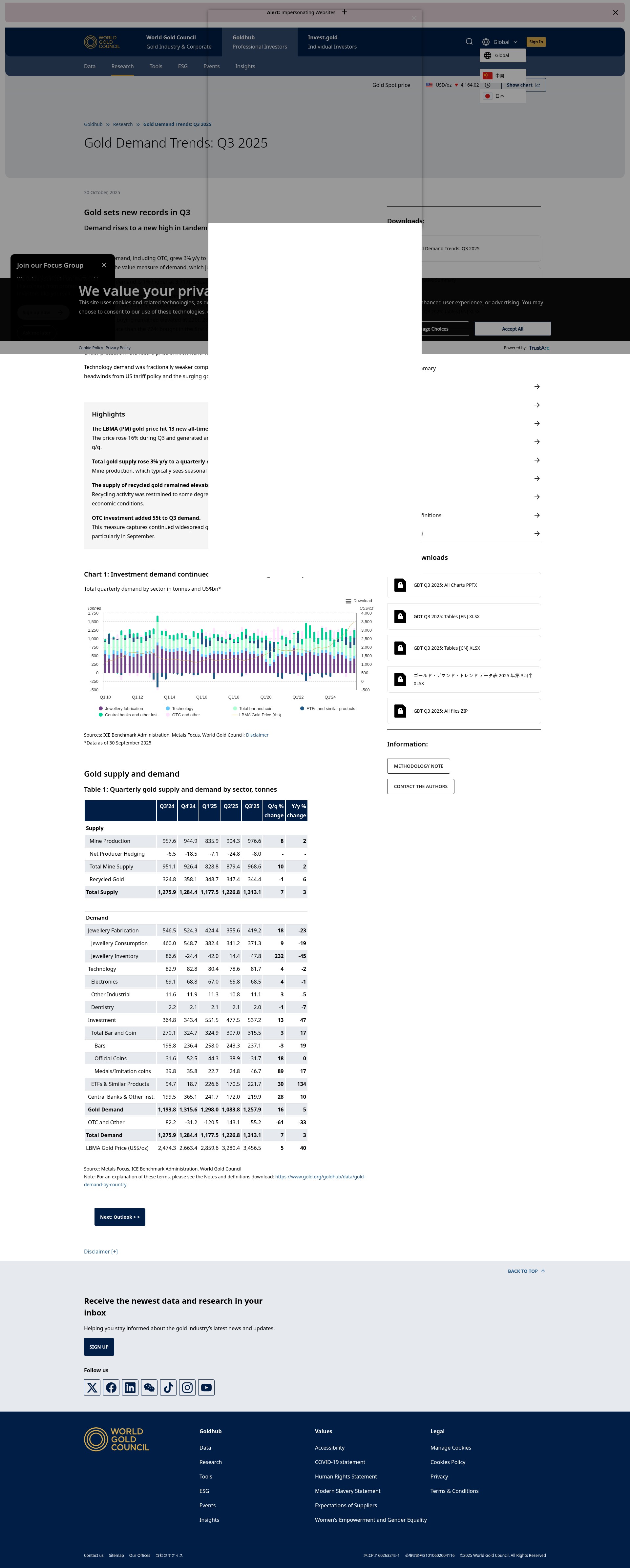Click lock icon for All Charts PPTX
630x1568 pixels.
click(400, 585)
